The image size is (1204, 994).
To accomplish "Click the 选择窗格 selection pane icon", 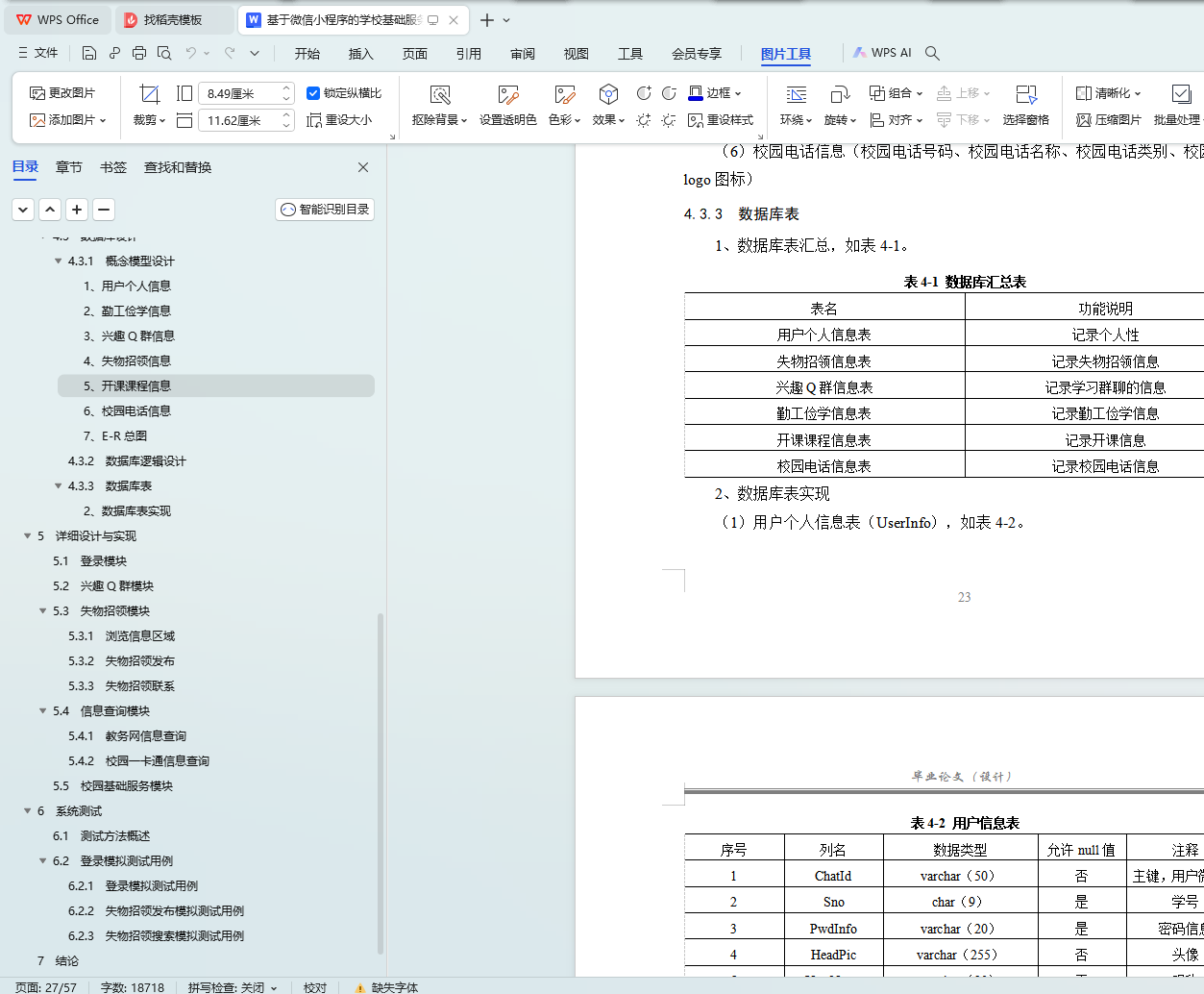I will click(x=1026, y=94).
